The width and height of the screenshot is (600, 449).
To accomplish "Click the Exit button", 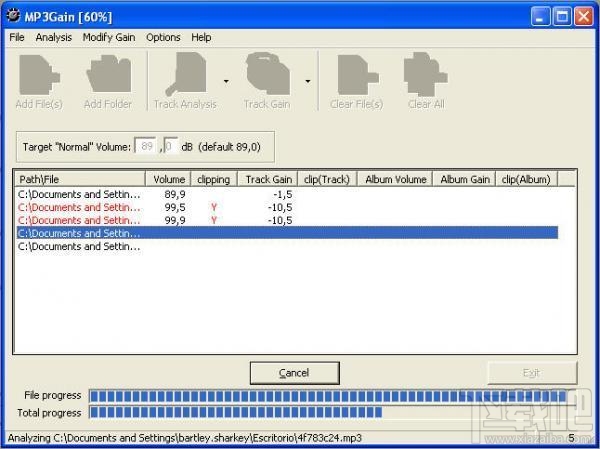I will [x=532, y=373].
